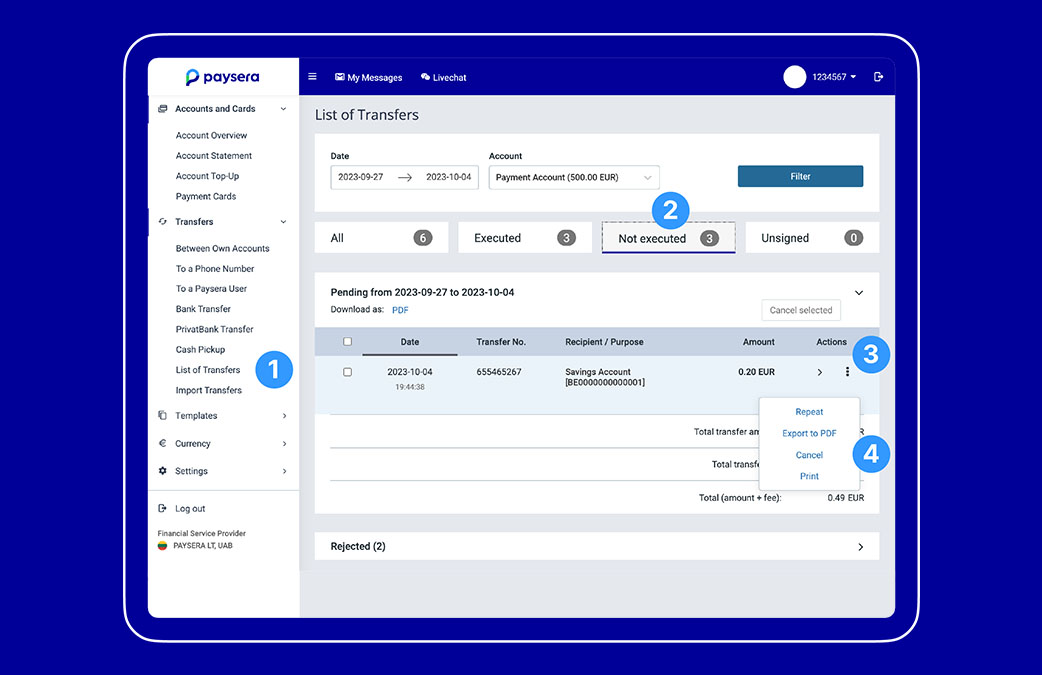Collapse the Pending transfers section

pos(859,293)
